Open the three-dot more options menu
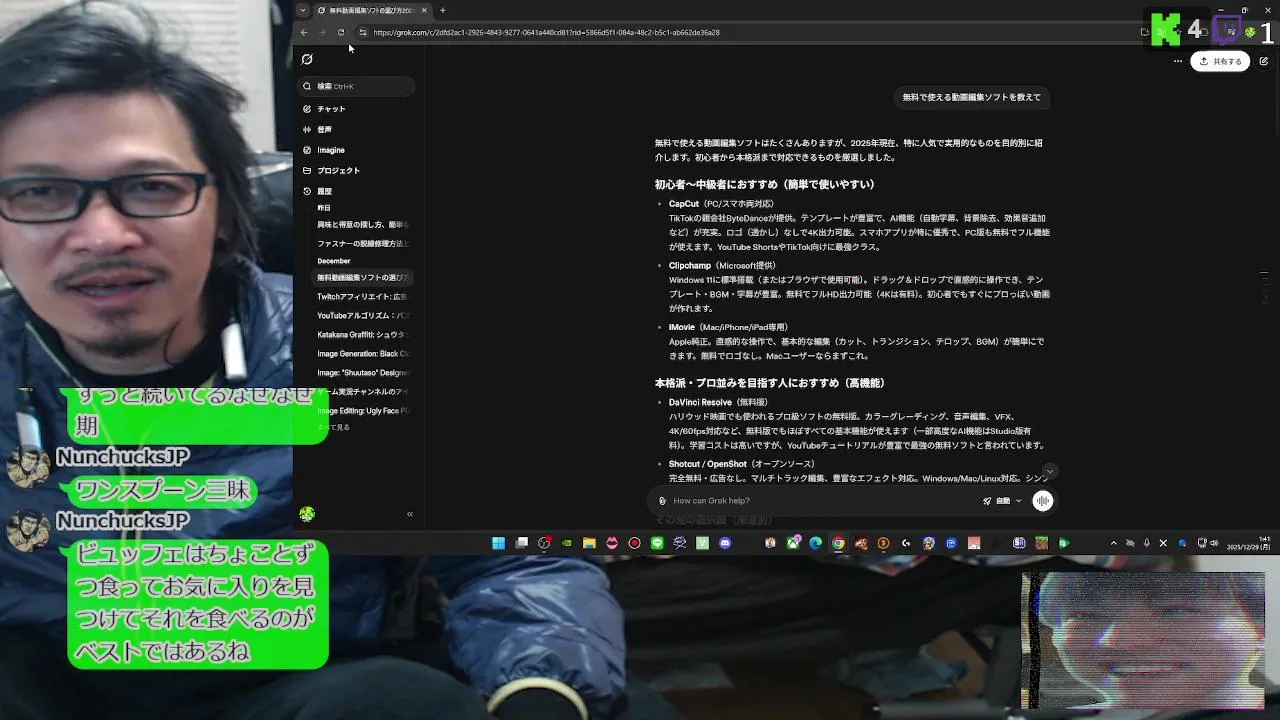The height and width of the screenshot is (720, 1280). tap(1177, 61)
